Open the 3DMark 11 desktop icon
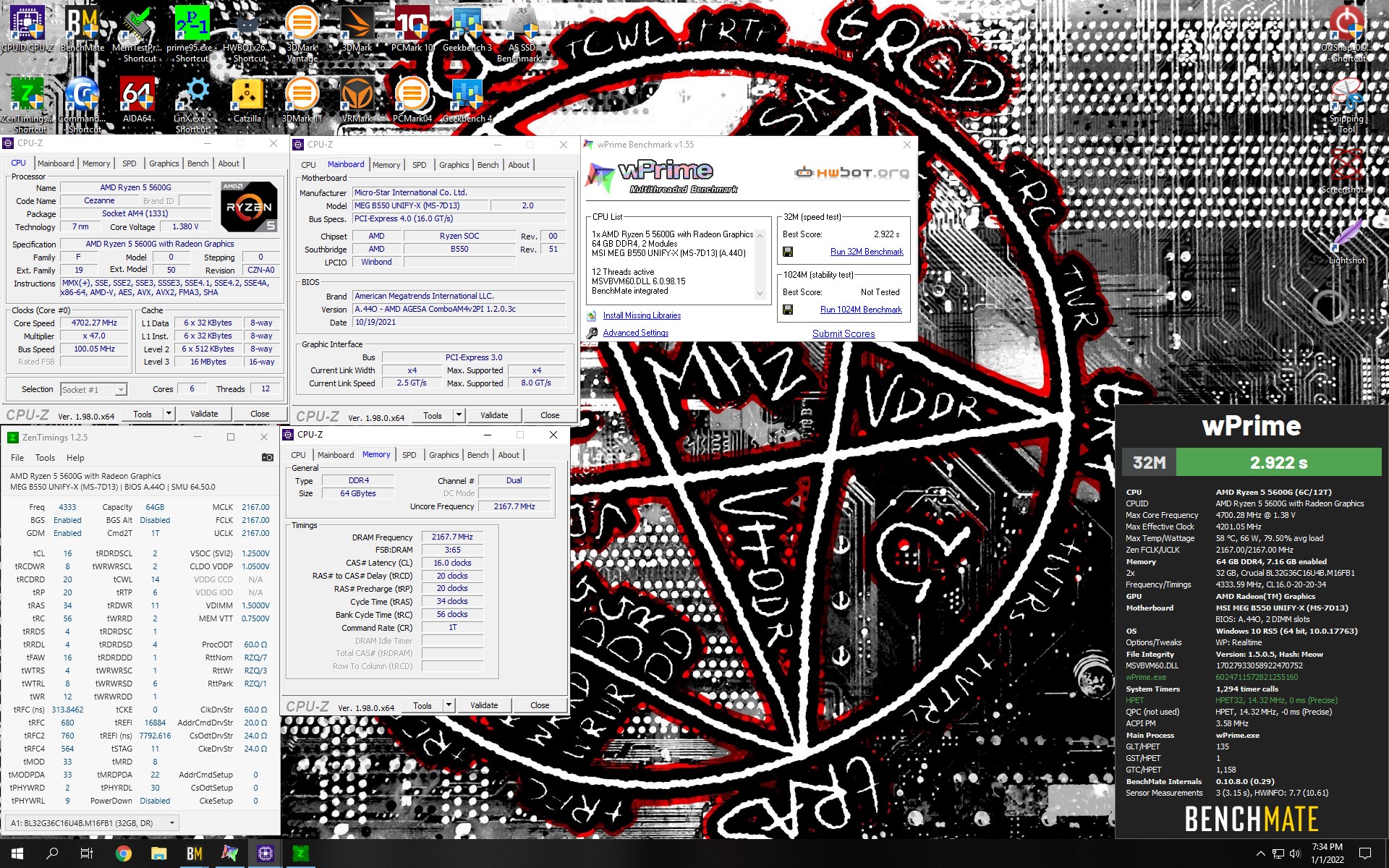Image resolution: width=1389 pixels, height=868 pixels. point(302,100)
